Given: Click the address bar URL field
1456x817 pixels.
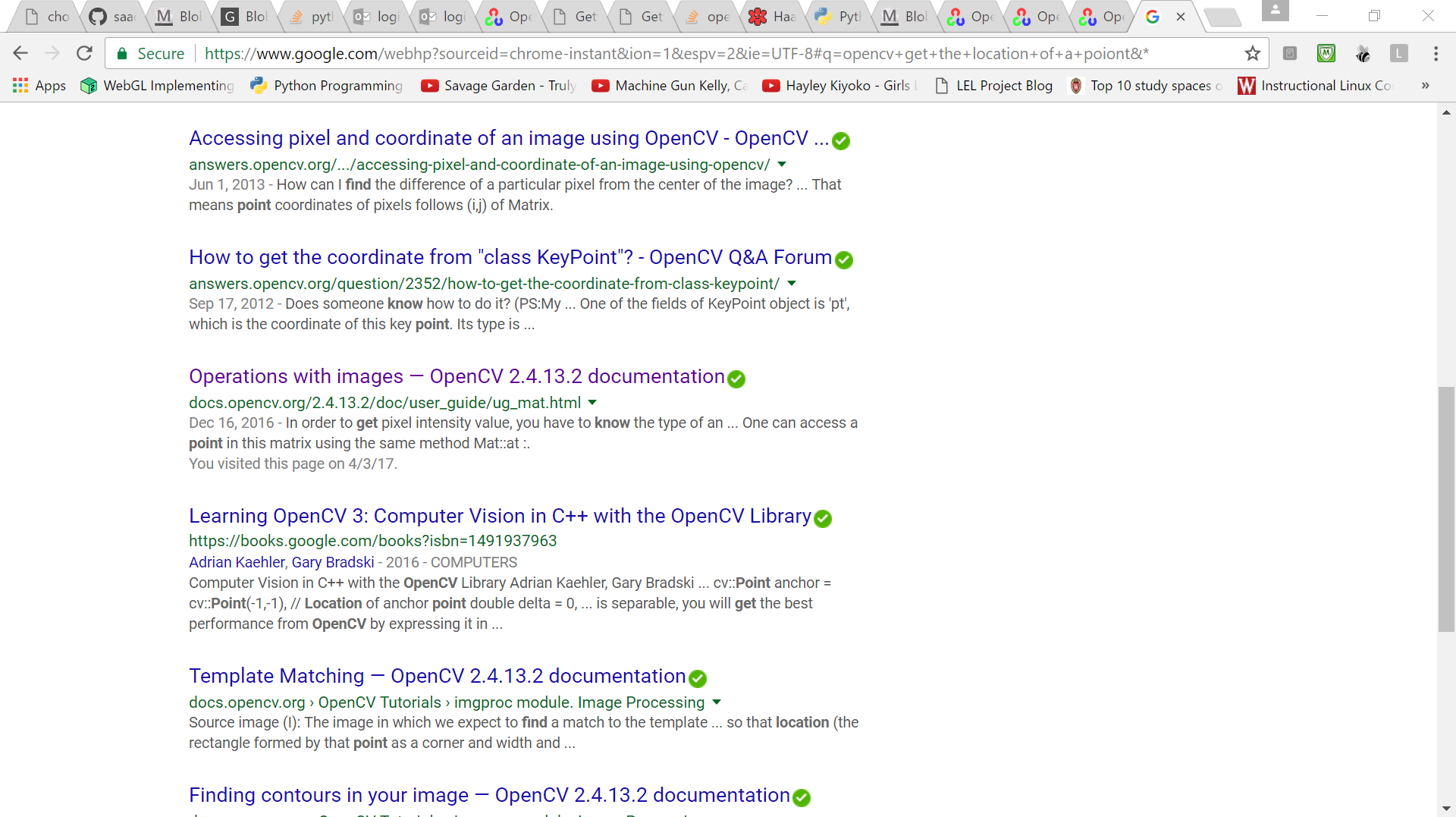Looking at the screenshot, I should [675, 53].
